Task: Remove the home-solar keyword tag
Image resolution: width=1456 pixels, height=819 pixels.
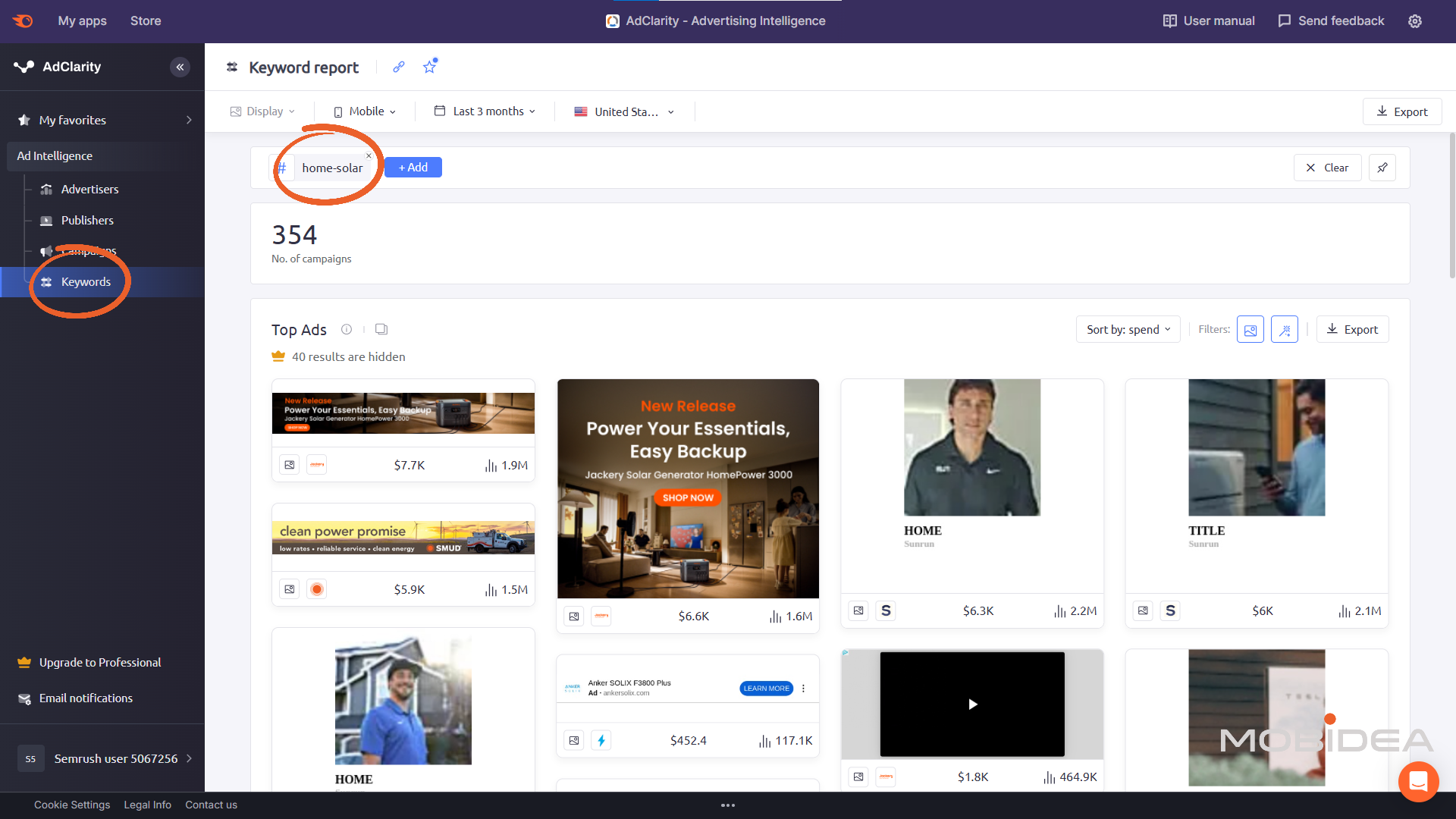Action: (x=369, y=155)
